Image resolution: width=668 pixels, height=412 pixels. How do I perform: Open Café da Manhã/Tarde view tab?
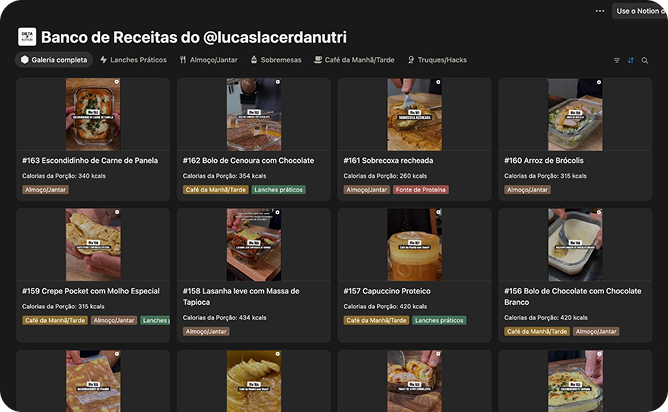354,60
